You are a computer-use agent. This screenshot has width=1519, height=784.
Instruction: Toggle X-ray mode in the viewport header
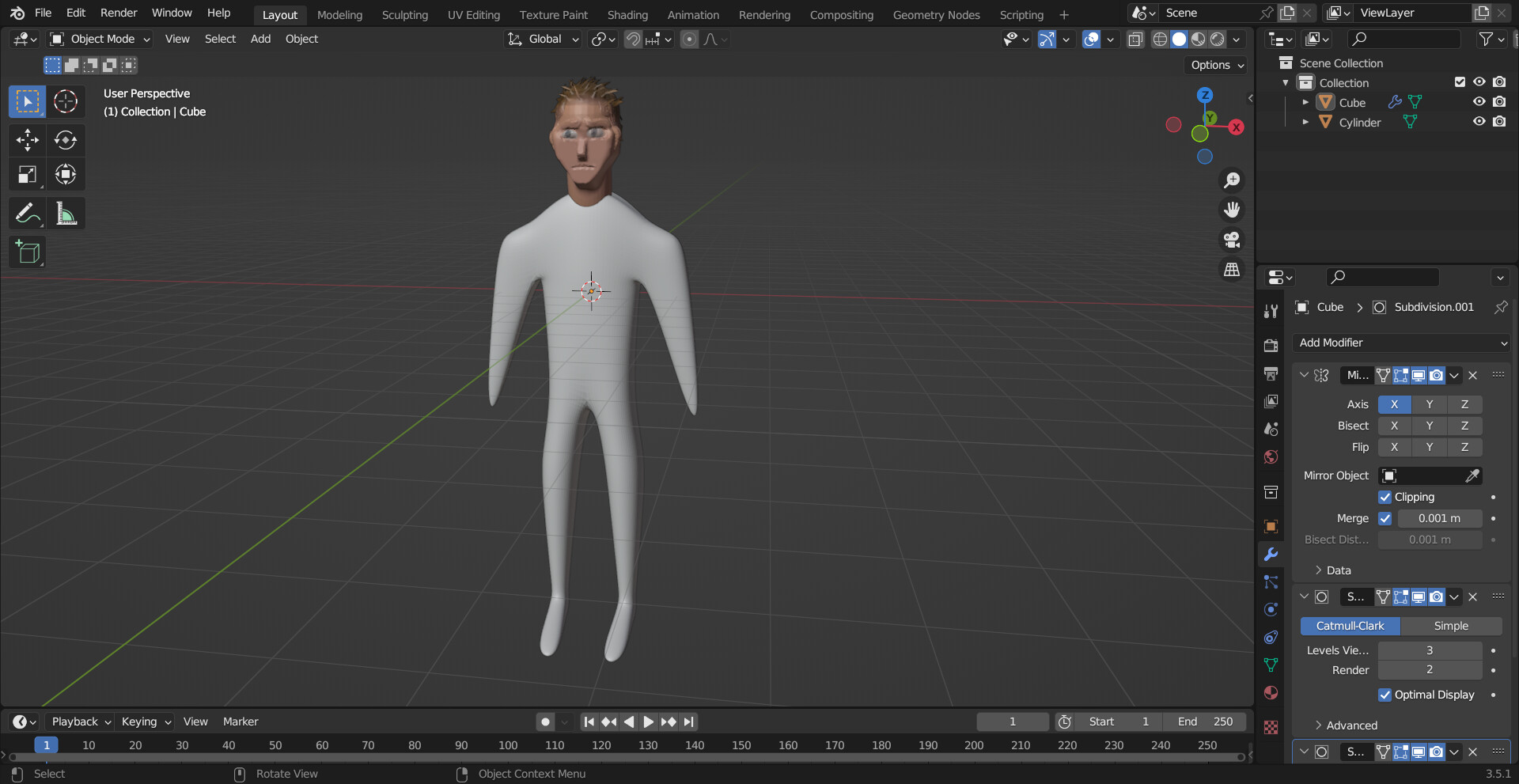1135,39
